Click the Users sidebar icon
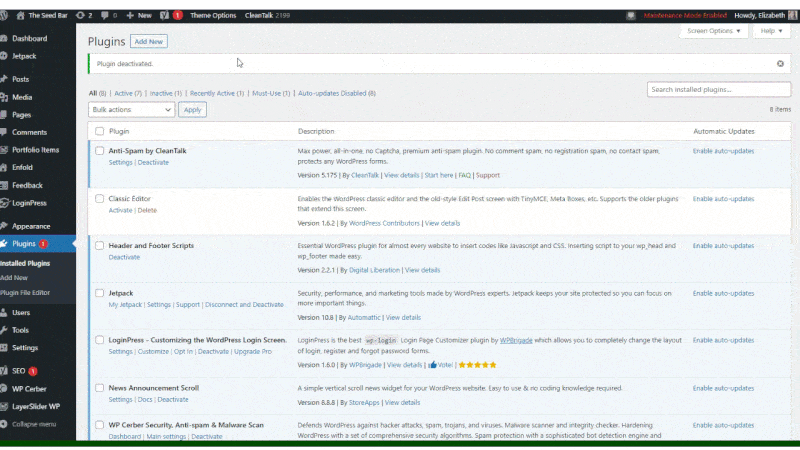Screen dimensions: 800x450 (x=4, y=313)
